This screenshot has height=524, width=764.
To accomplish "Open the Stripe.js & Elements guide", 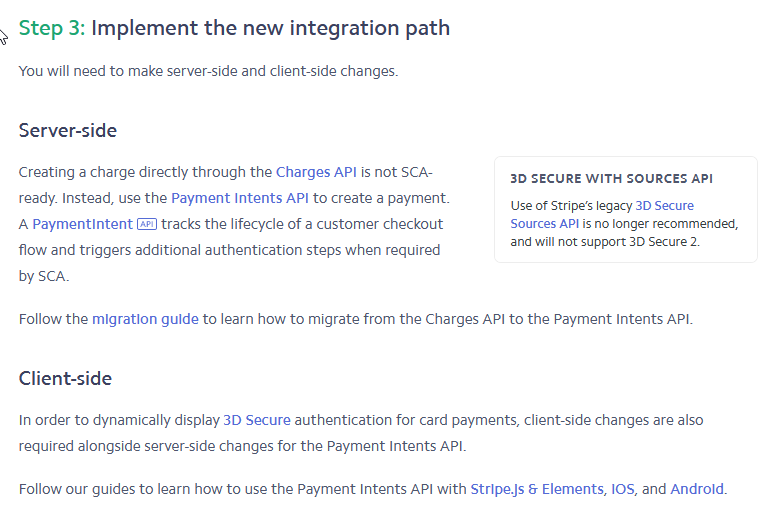I will 537,489.
